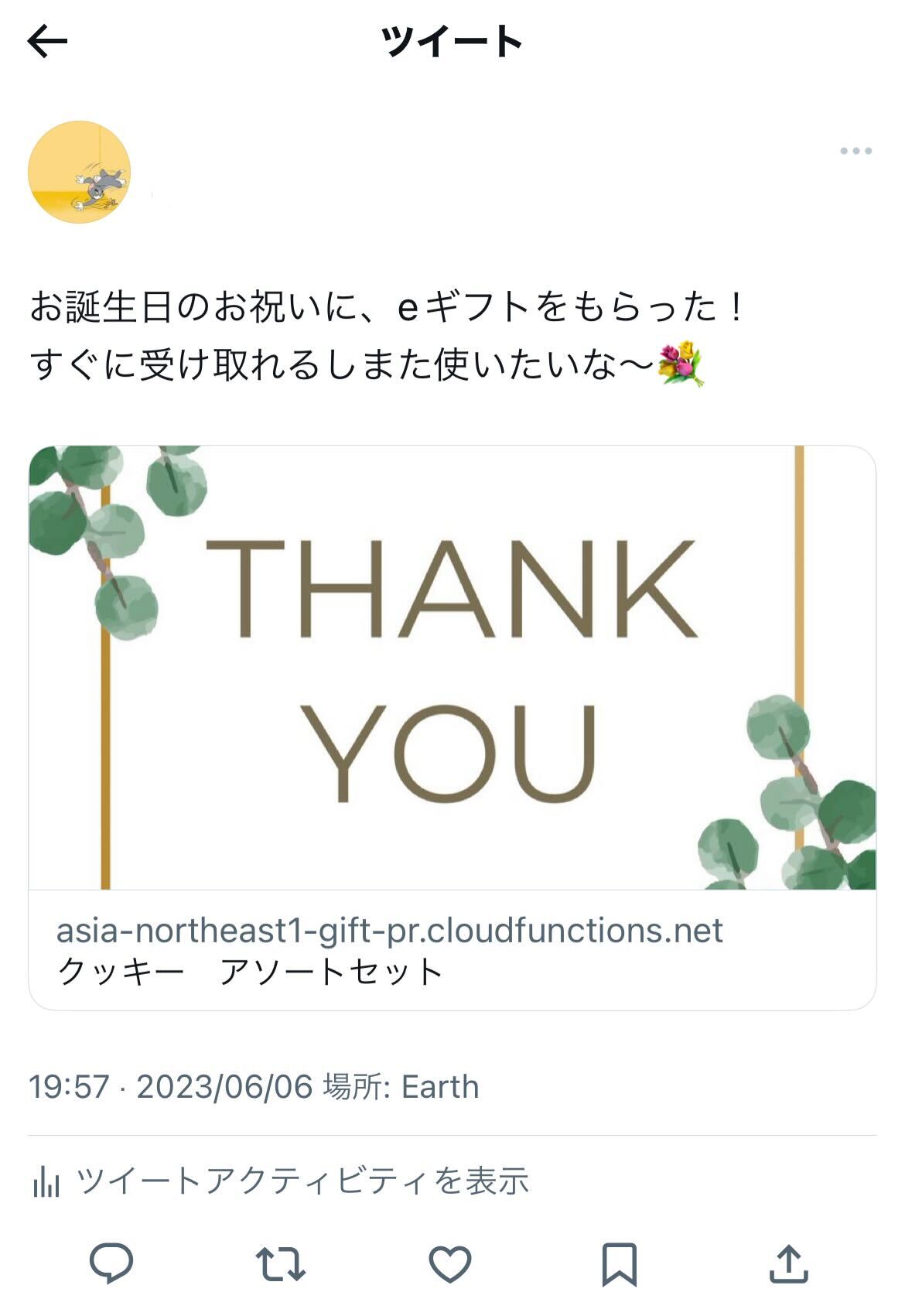Go back using the left arrow
The width and height of the screenshot is (905, 1316).
[x=48, y=41]
